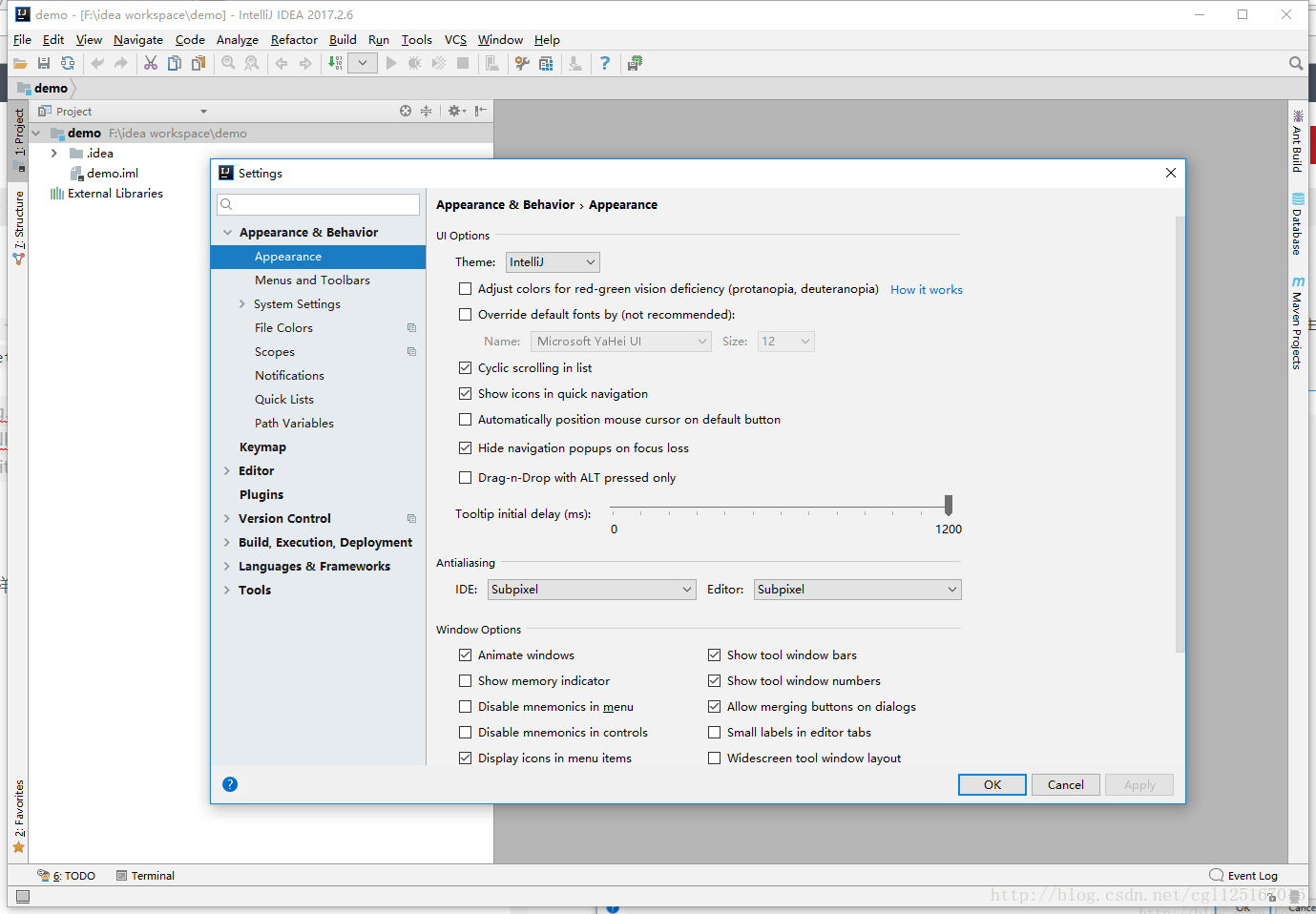Uncheck Animate windows
The width and height of the screenshot is (1316, 914).
coord(466,654)
